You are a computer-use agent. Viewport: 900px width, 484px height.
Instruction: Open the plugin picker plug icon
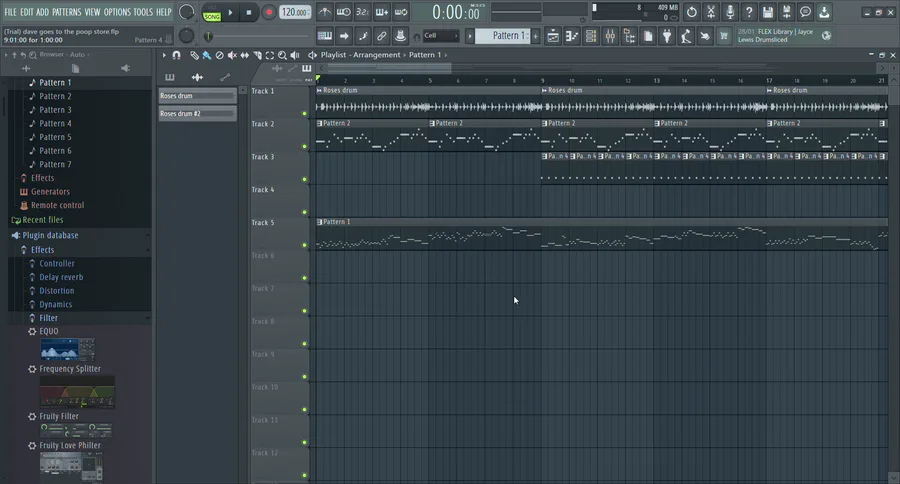coord(667,36)
